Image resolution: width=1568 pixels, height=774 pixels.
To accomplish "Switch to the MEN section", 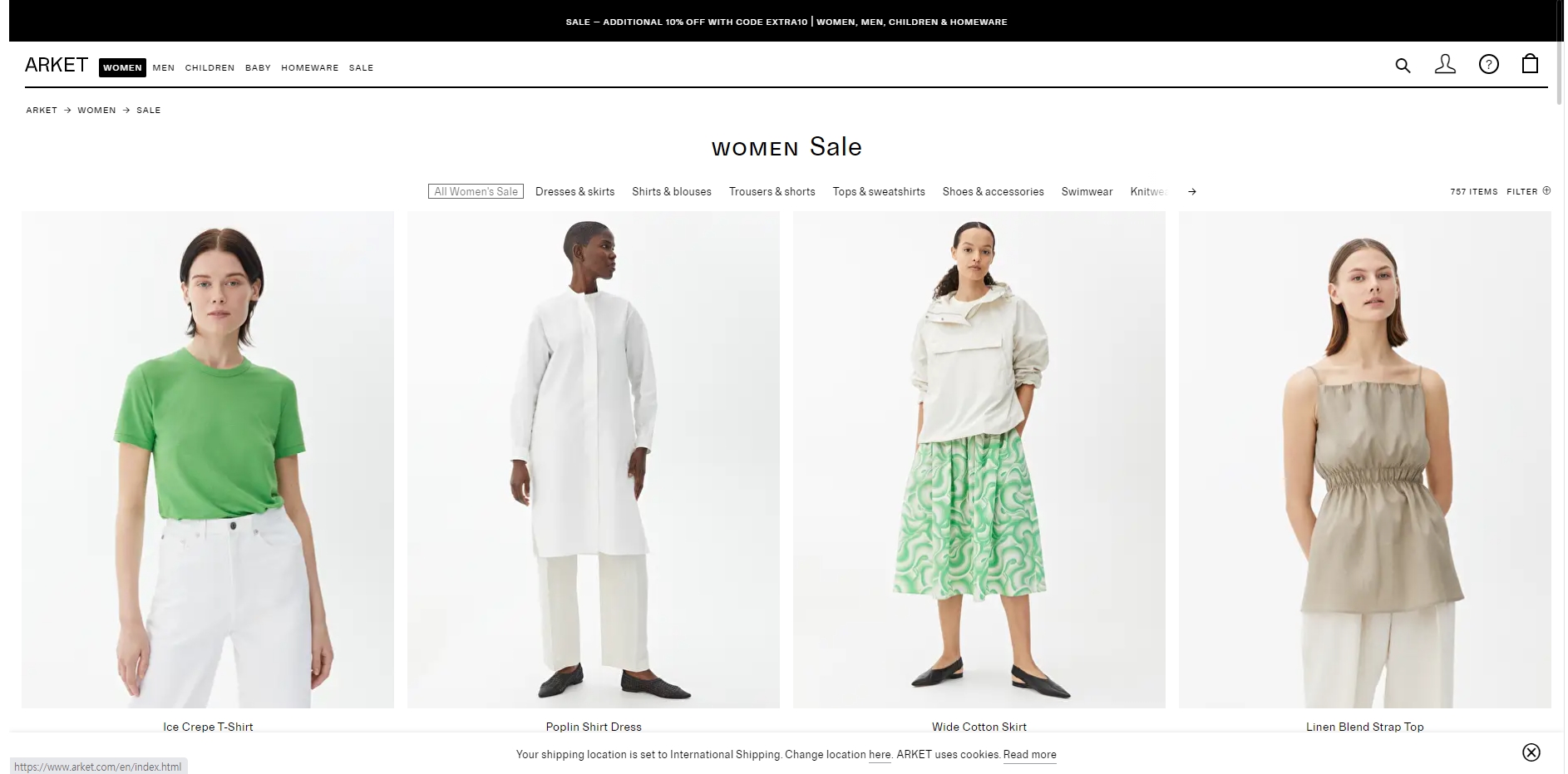I will (x=164, y=67).
